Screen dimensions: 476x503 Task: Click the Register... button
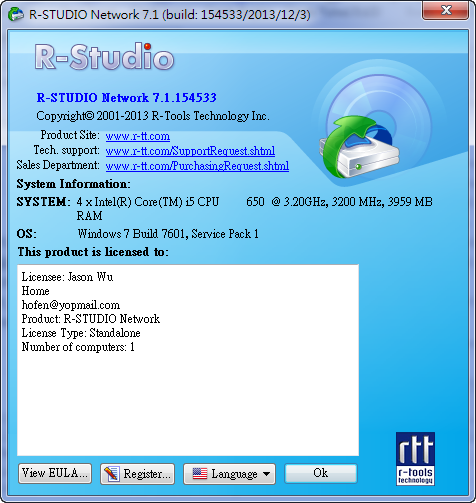tap(137, 474)
